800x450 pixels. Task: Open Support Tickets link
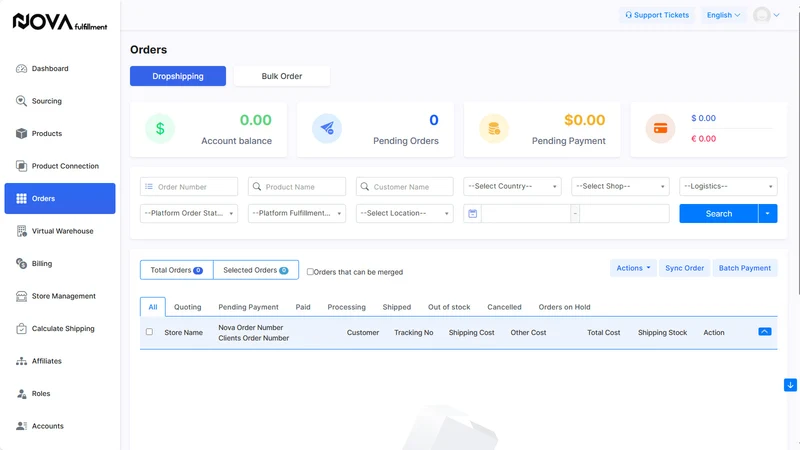coord(657,15)
